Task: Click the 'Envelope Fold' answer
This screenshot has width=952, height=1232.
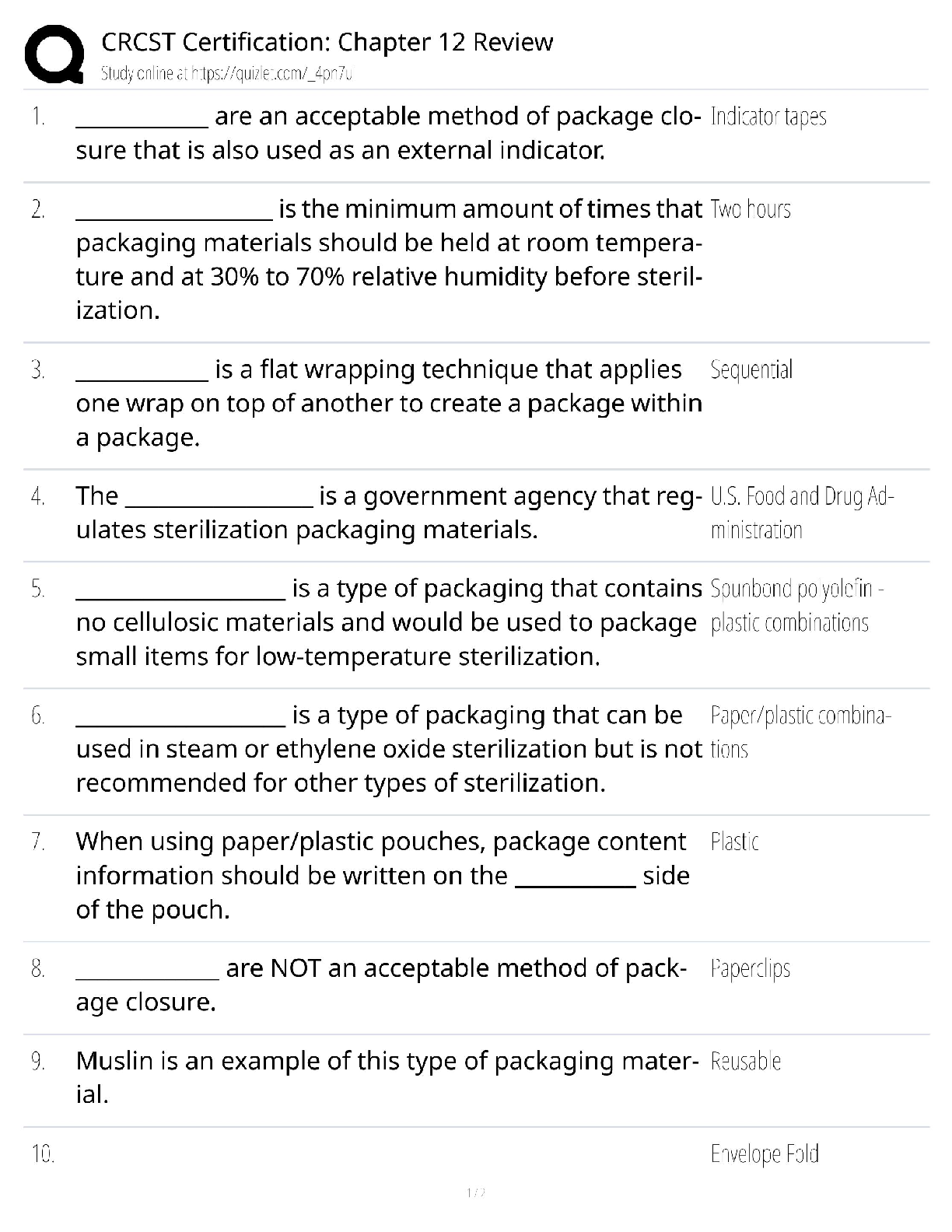Action: coord(765,1153)
